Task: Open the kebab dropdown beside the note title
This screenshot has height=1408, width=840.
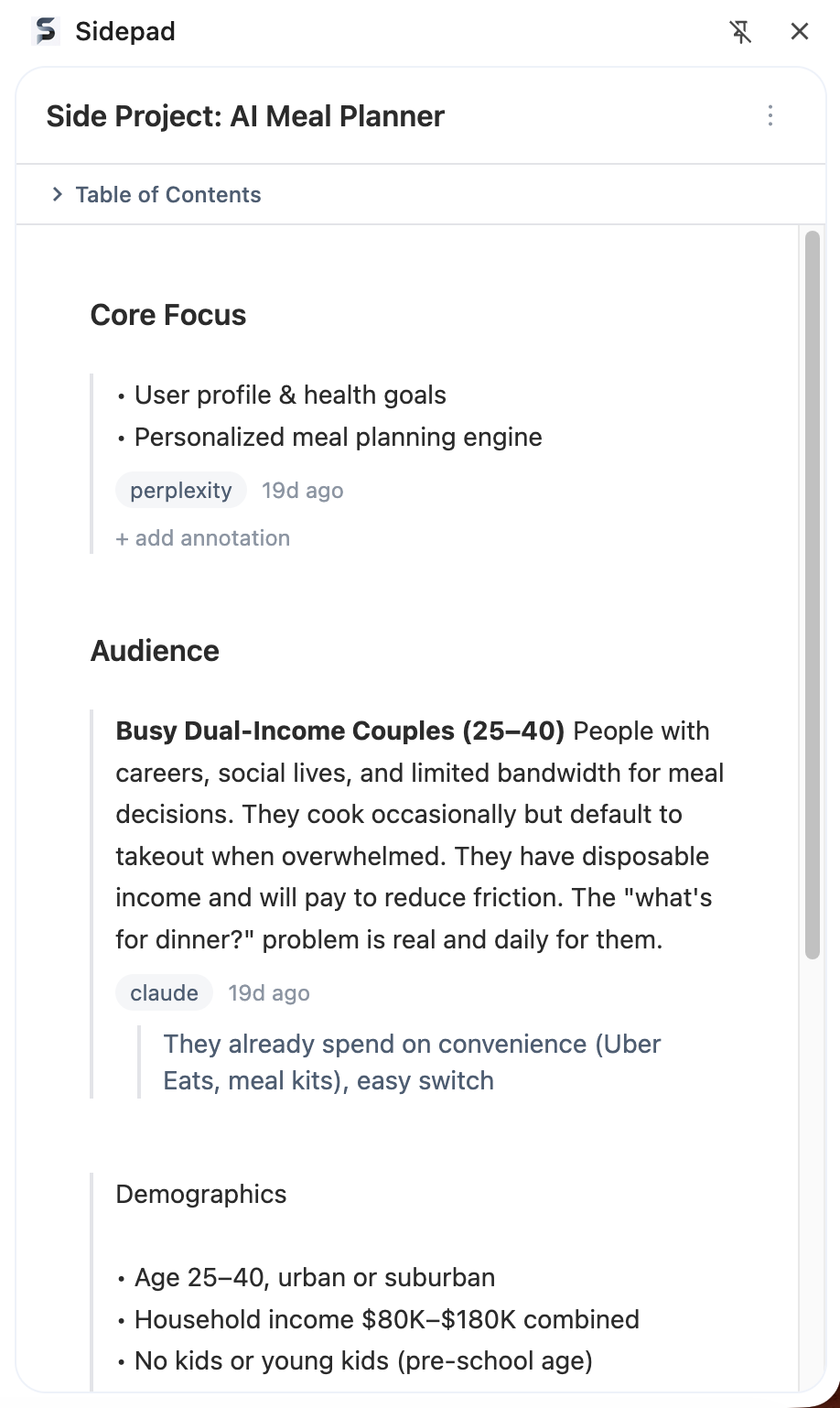Action: 770,116
